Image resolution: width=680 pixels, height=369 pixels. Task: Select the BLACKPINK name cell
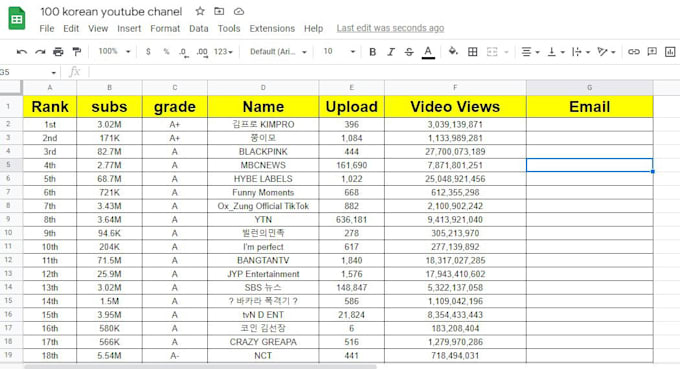pyautogui.click(x=263, y=152)
